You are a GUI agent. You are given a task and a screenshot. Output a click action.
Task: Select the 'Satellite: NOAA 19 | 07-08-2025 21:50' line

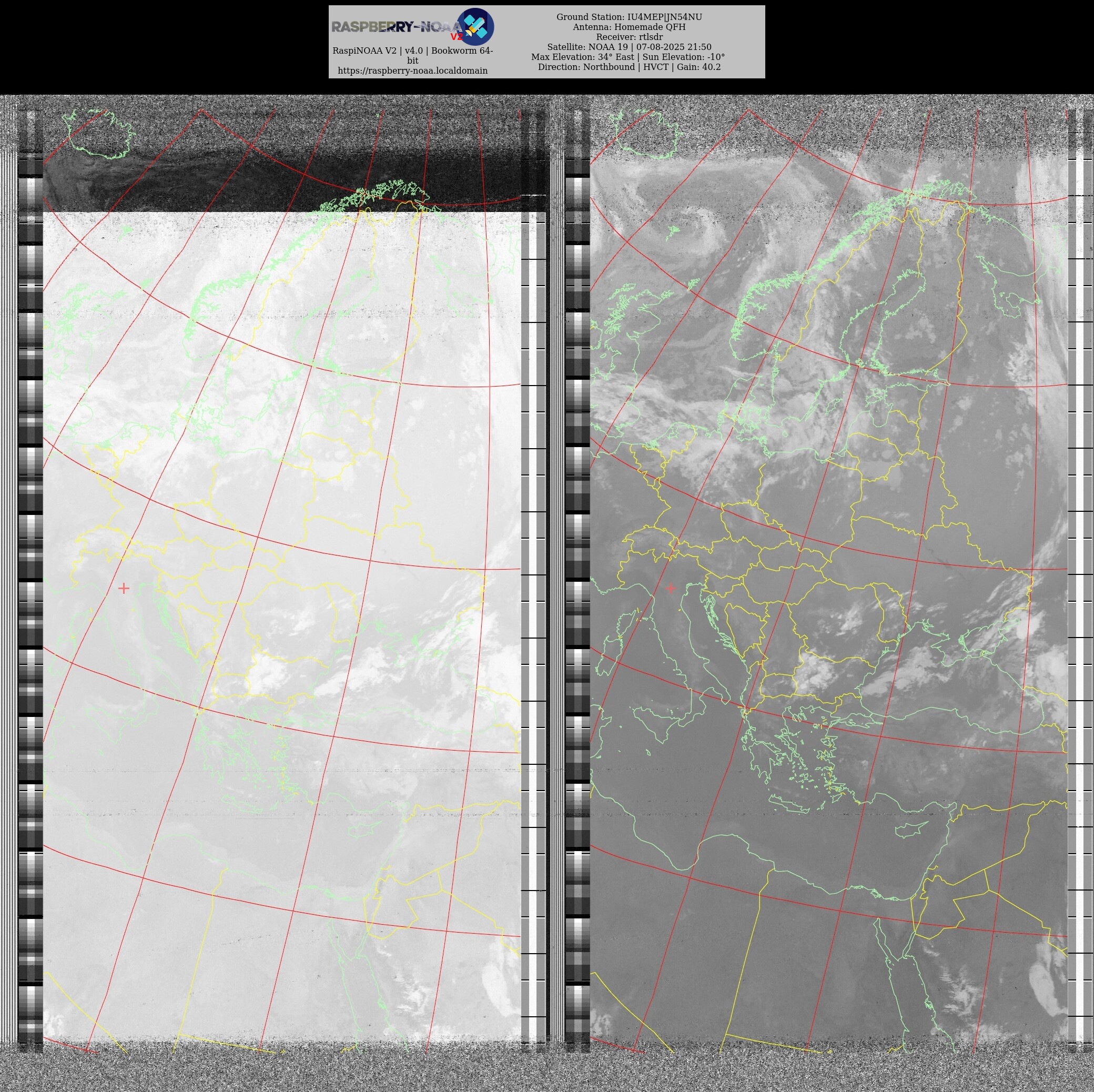coord(629,47)
